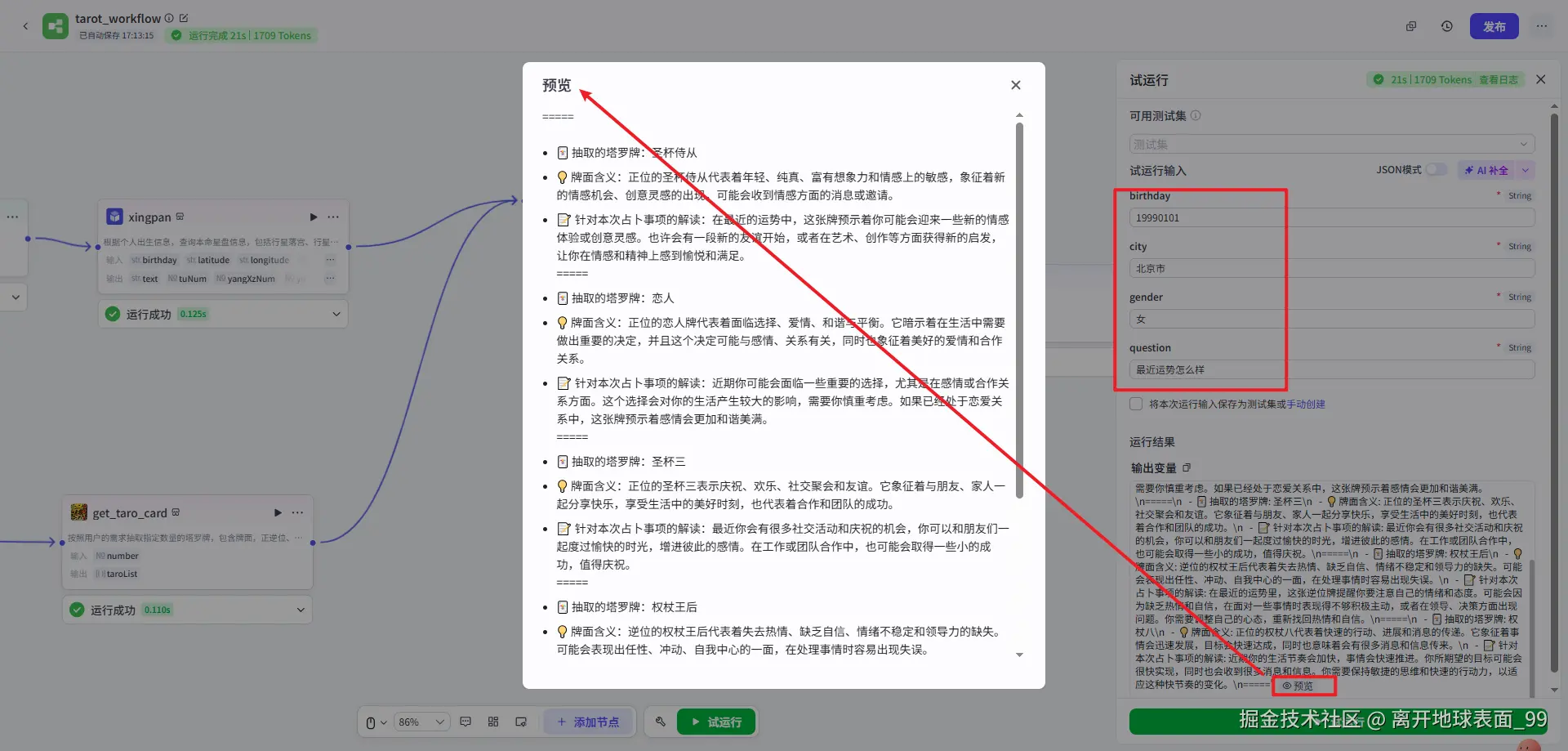Expand xingpan output parameters ellipsis
1568x751 pixels.
point(330,279)
